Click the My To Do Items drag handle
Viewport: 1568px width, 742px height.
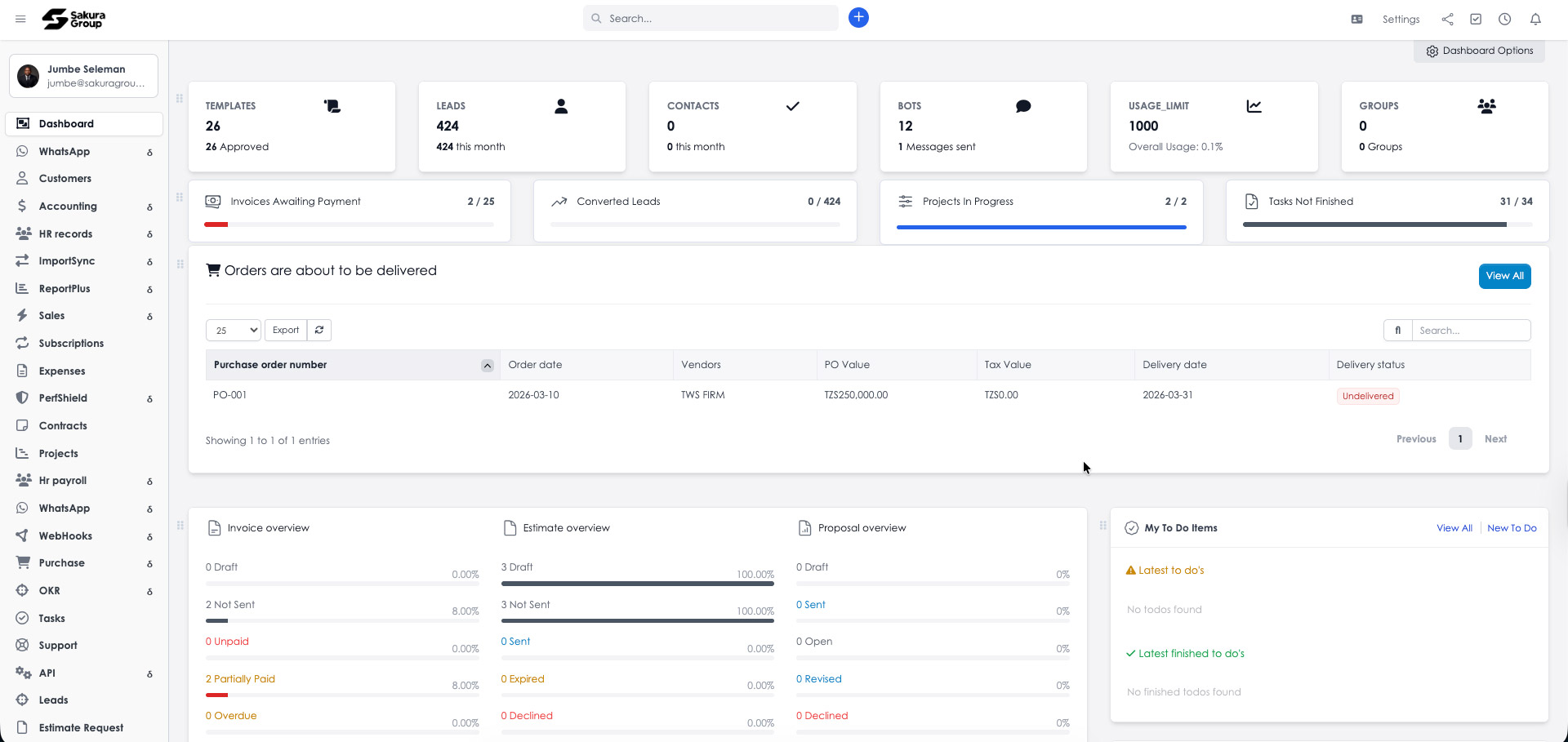(x=1102, y=525)
